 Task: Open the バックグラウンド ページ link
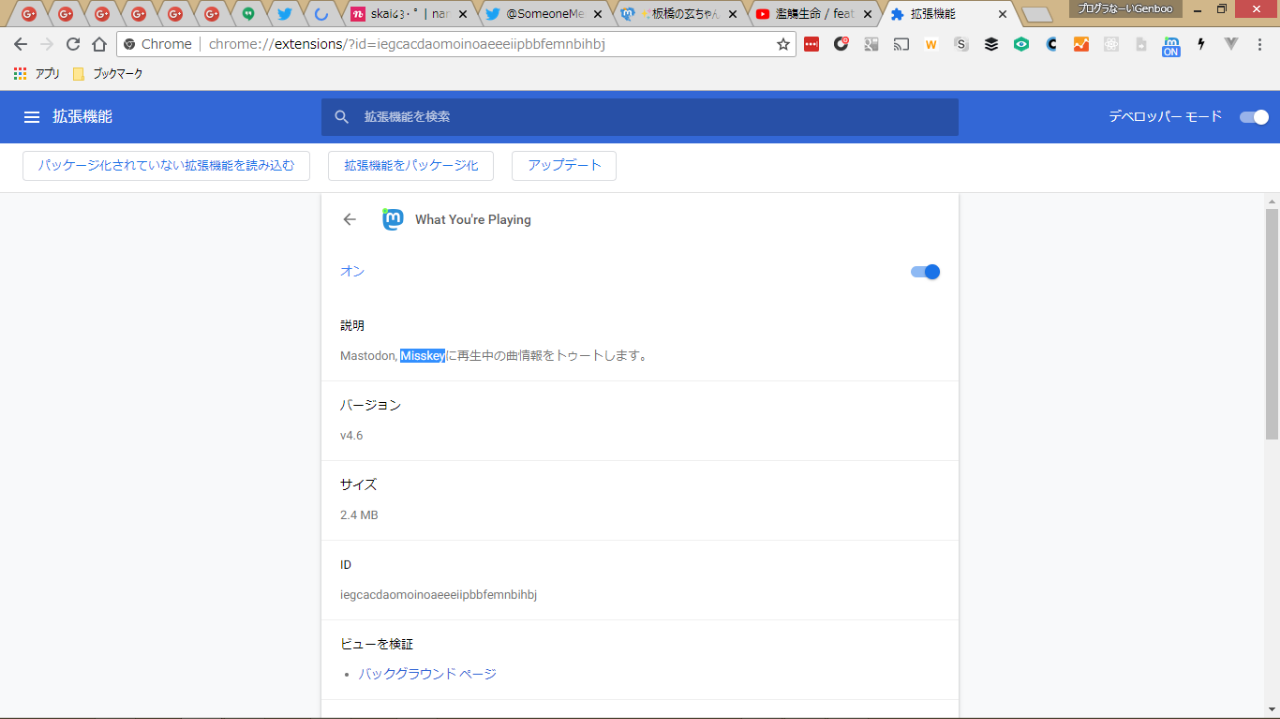(x=427, y=674)
